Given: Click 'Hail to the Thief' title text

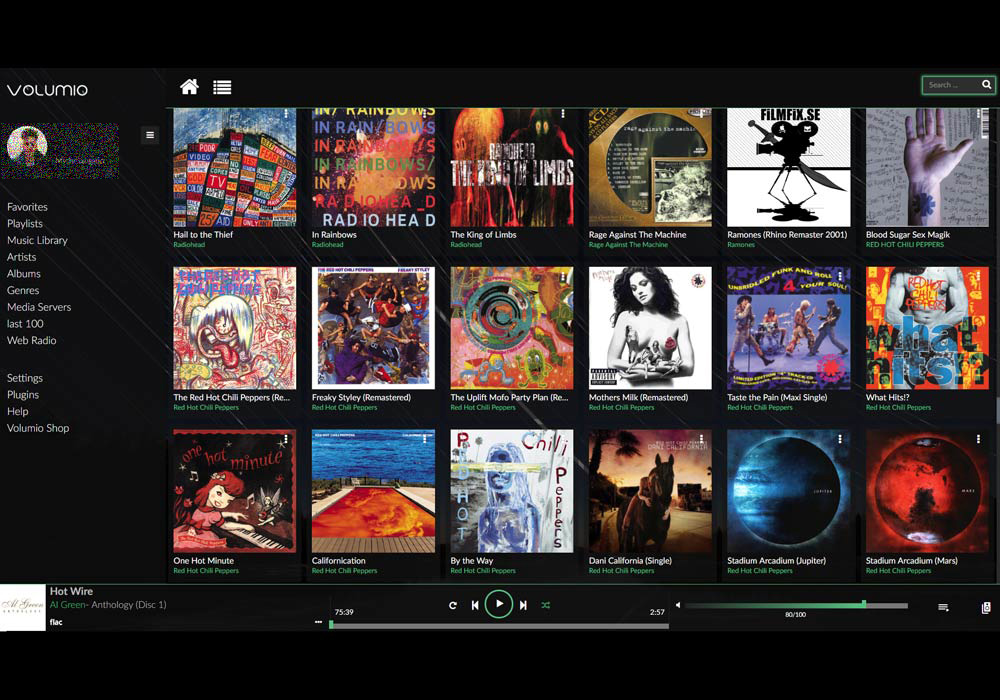Looking at the screenshot, I should [x=203, y=235].
